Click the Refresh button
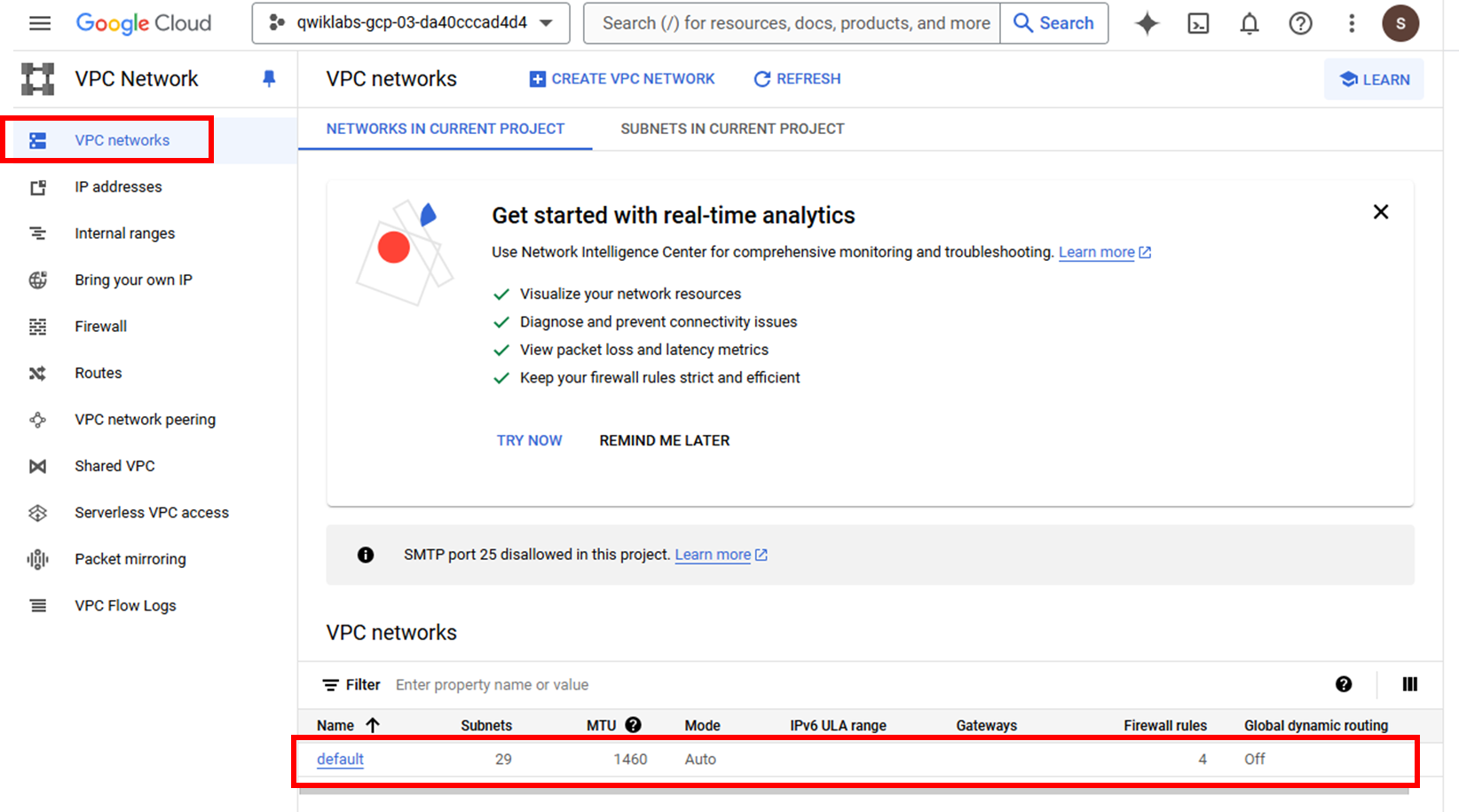1459x812 pixels. (x=797, y=79)
